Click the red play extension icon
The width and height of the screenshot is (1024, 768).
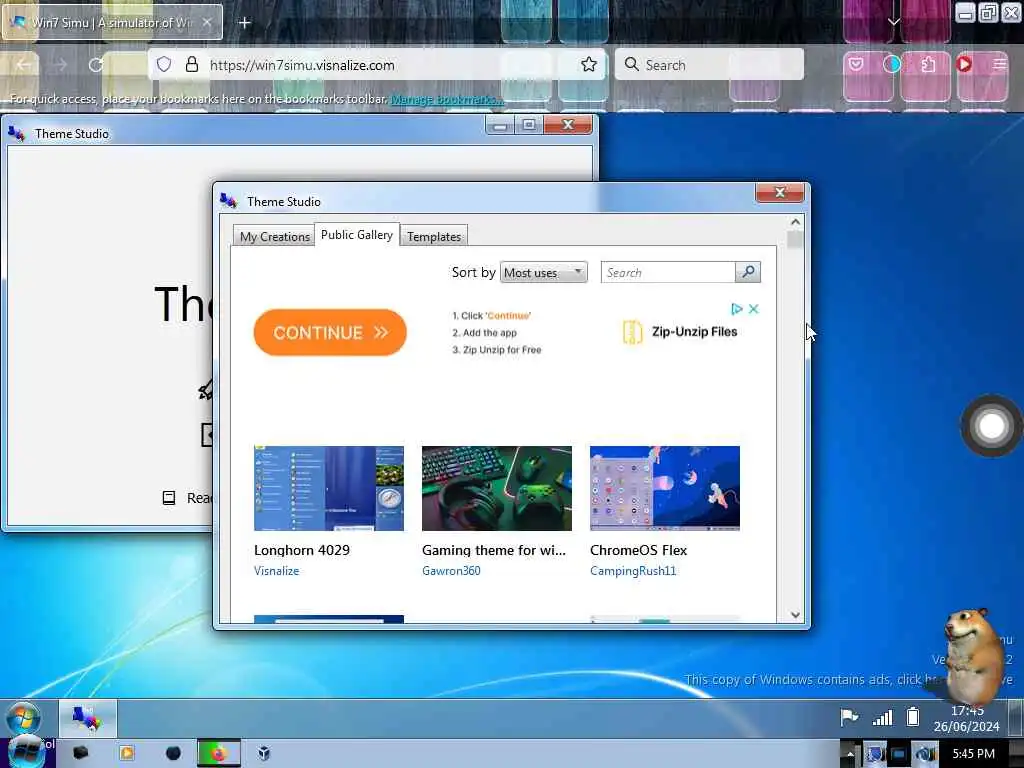coord(964,64)
